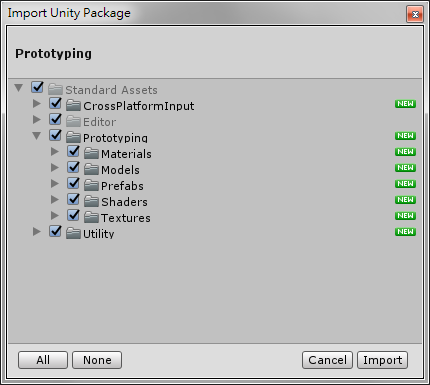This screenshot has height=385, width=430.
Task: Expand the Textures folder arrow
Action: point(55,216)
